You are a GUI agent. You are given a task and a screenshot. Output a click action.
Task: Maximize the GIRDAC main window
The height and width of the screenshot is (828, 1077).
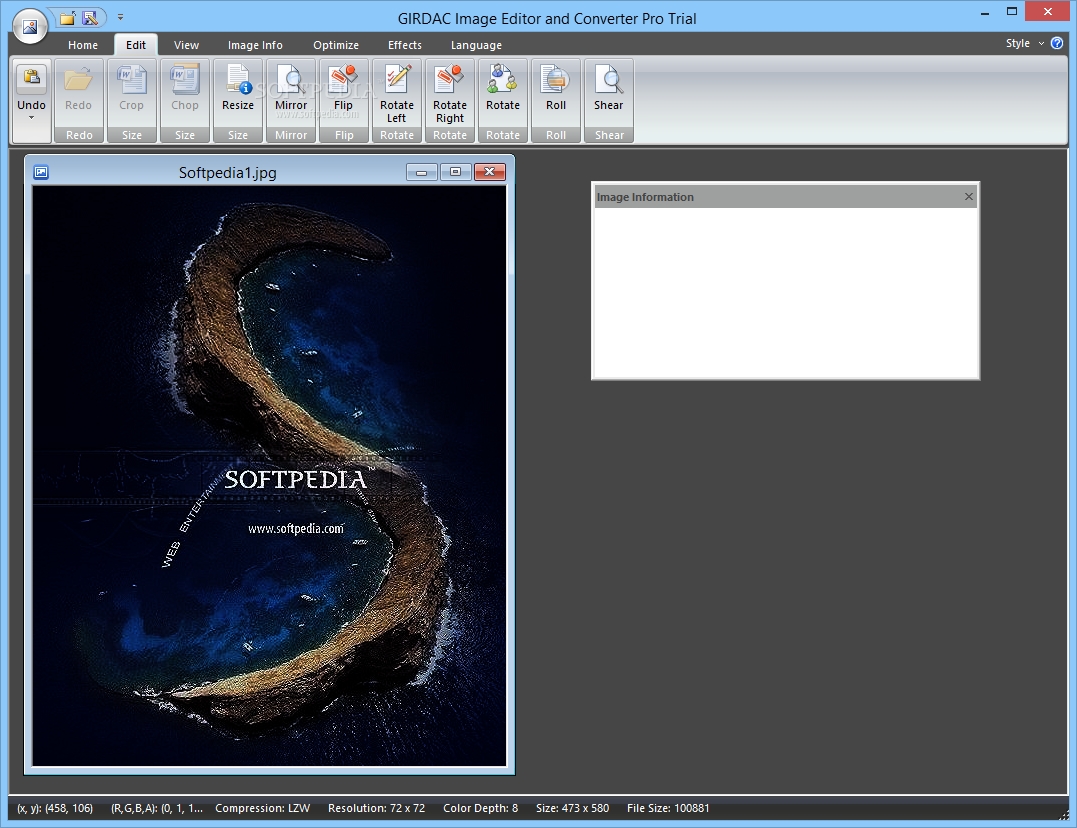pos(1012,12)
